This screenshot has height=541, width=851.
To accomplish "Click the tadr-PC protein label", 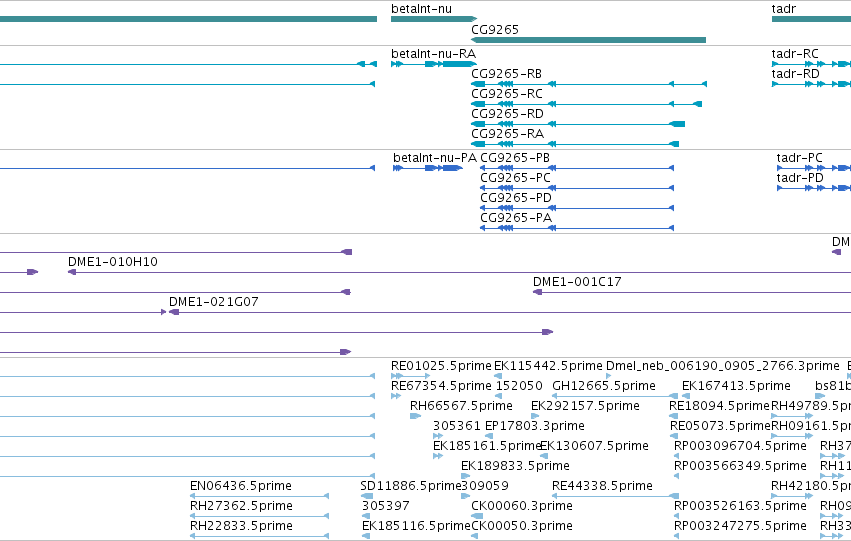I will [799, 158].
